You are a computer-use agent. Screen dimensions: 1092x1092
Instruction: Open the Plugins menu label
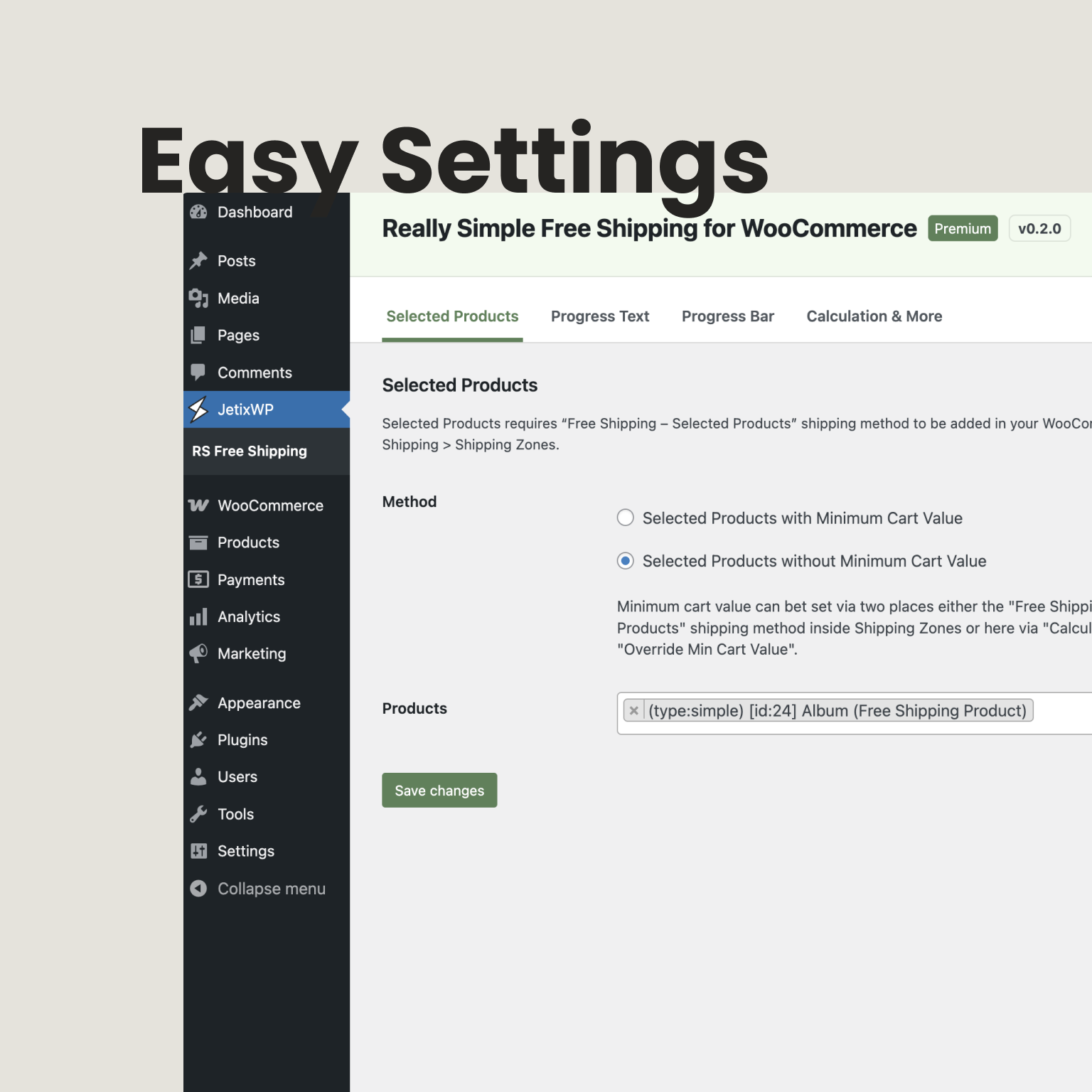[242, 740]
